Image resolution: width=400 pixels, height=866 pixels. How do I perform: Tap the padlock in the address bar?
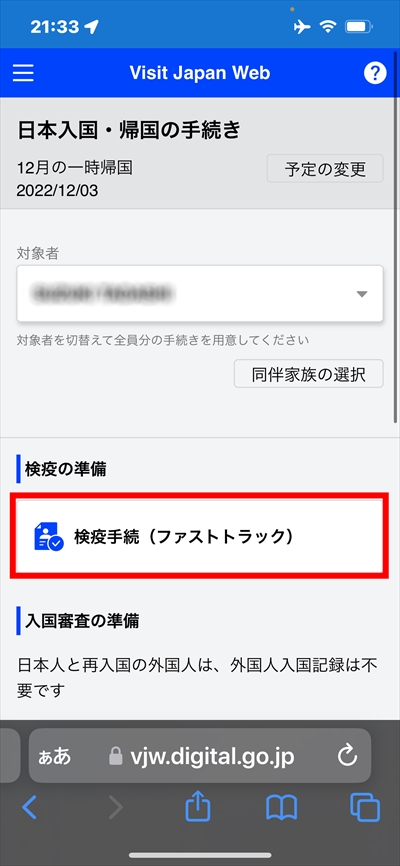click(x=115, y=756)
